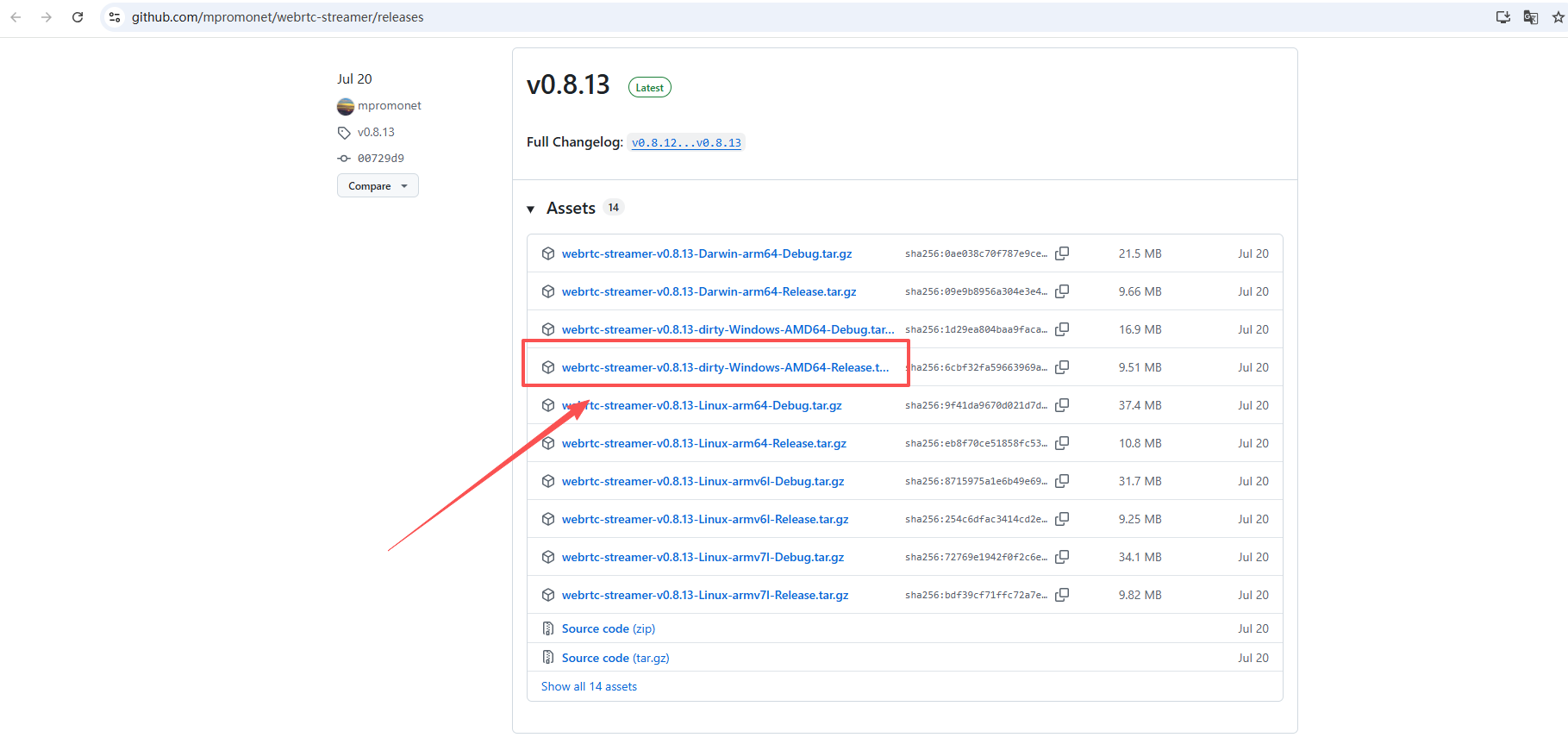Download Source code (zip)

[x=609, y=628]
